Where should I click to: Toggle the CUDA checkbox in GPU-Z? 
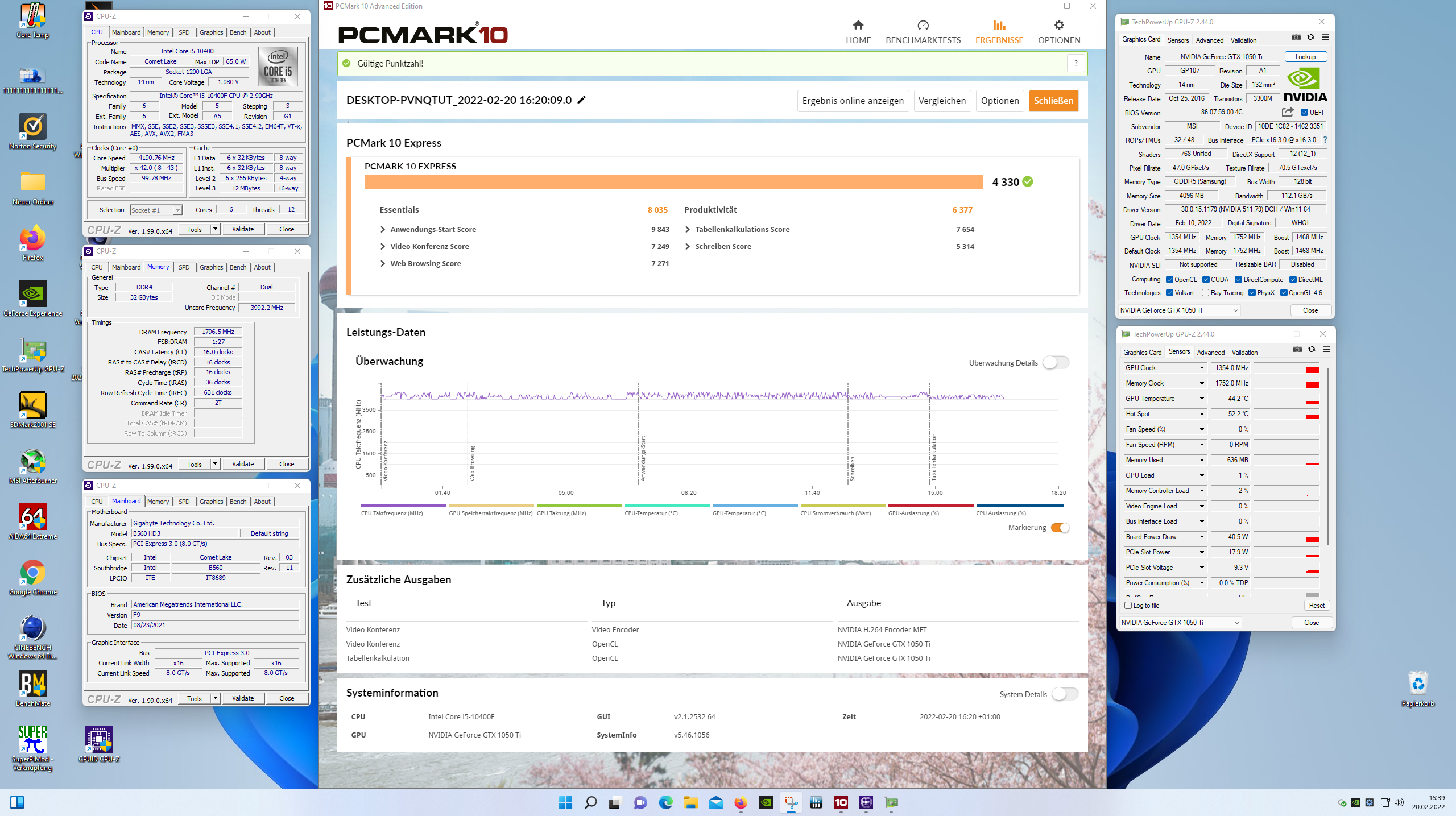click(1206, 280)
